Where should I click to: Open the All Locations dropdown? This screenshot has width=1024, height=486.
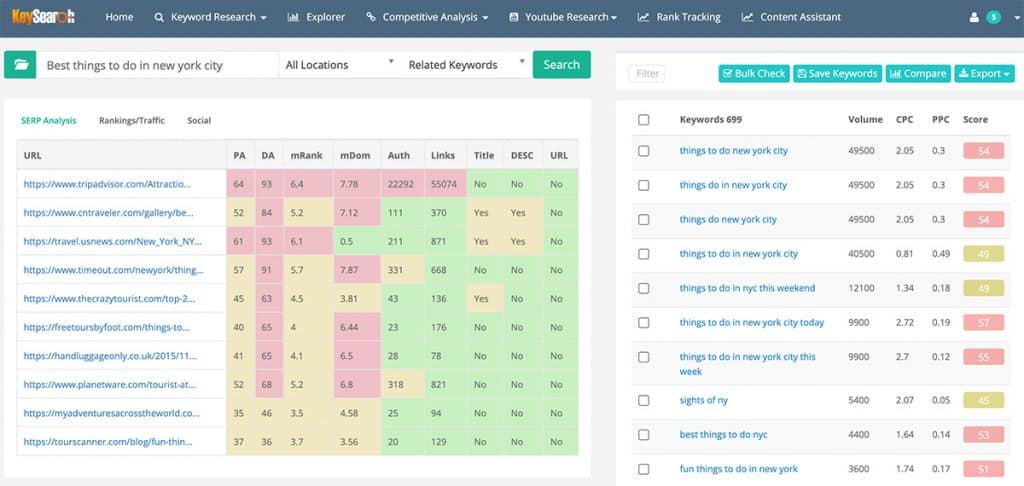340,65
